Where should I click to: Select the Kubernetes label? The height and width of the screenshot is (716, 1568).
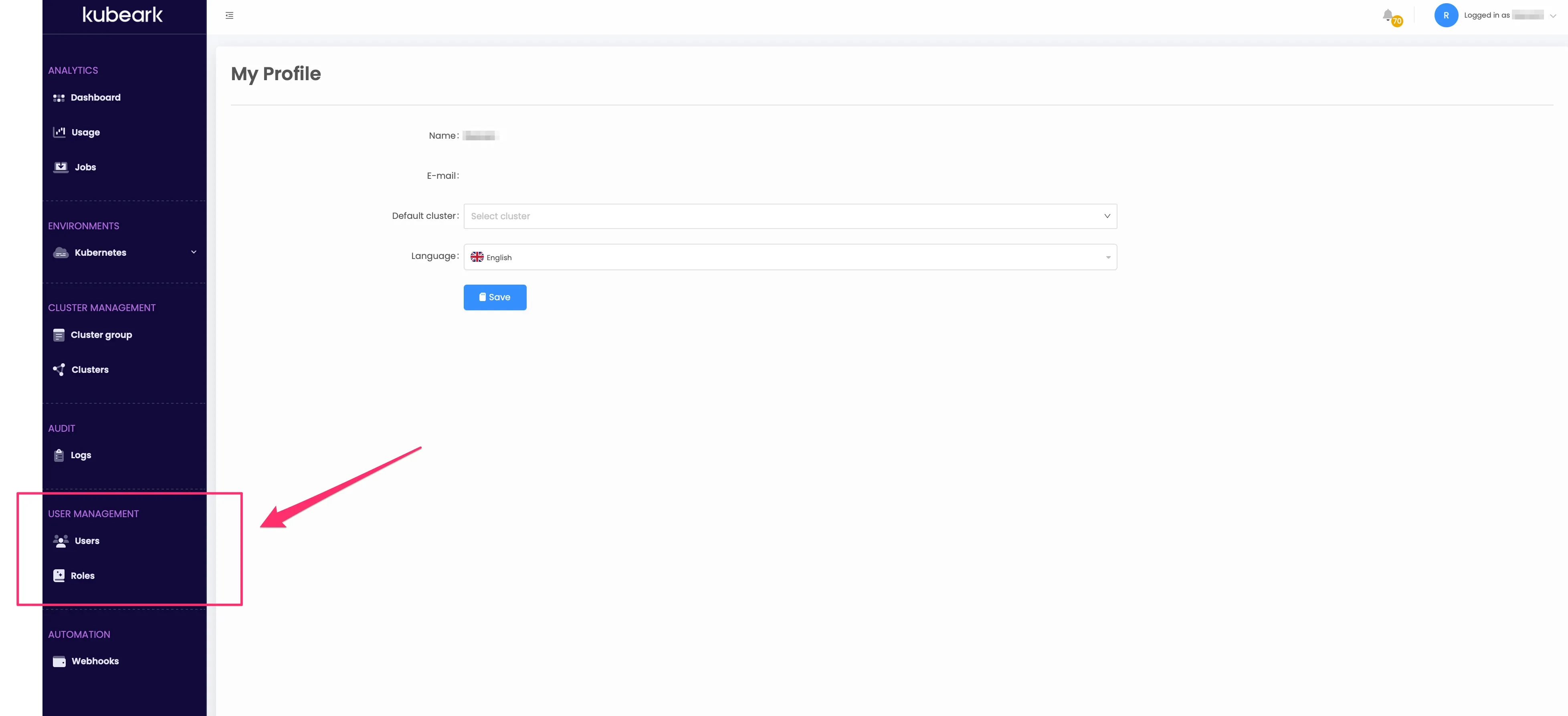pos(101,253)
